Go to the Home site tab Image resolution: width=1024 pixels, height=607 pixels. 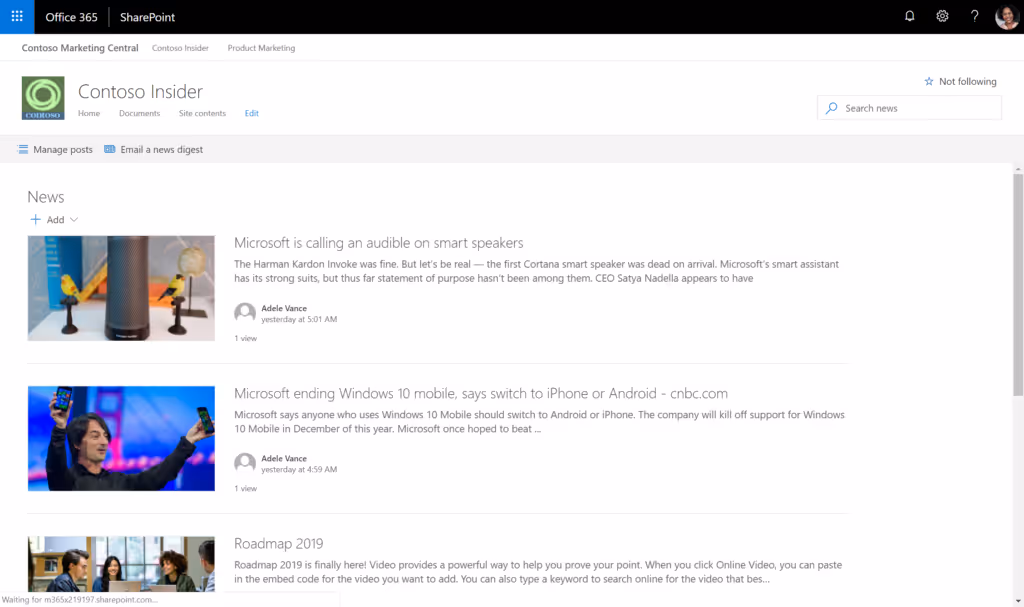(89, 113)
